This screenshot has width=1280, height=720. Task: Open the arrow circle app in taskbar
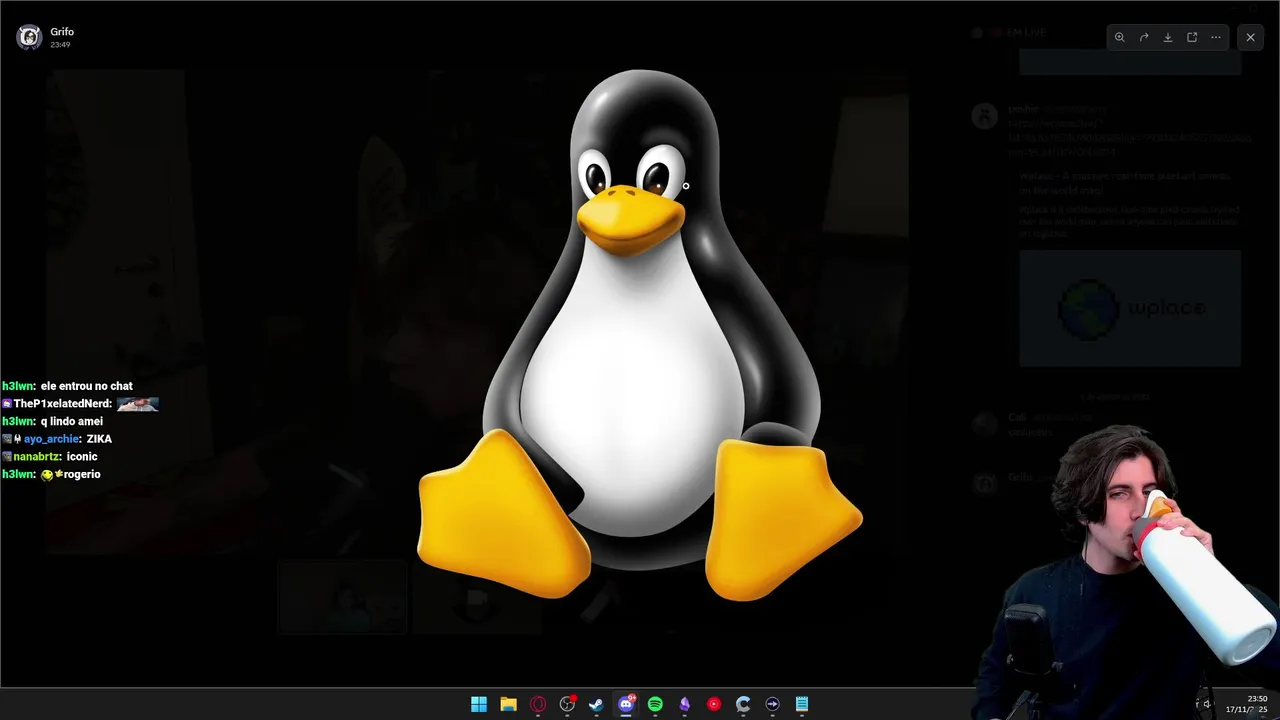(772, 704)
